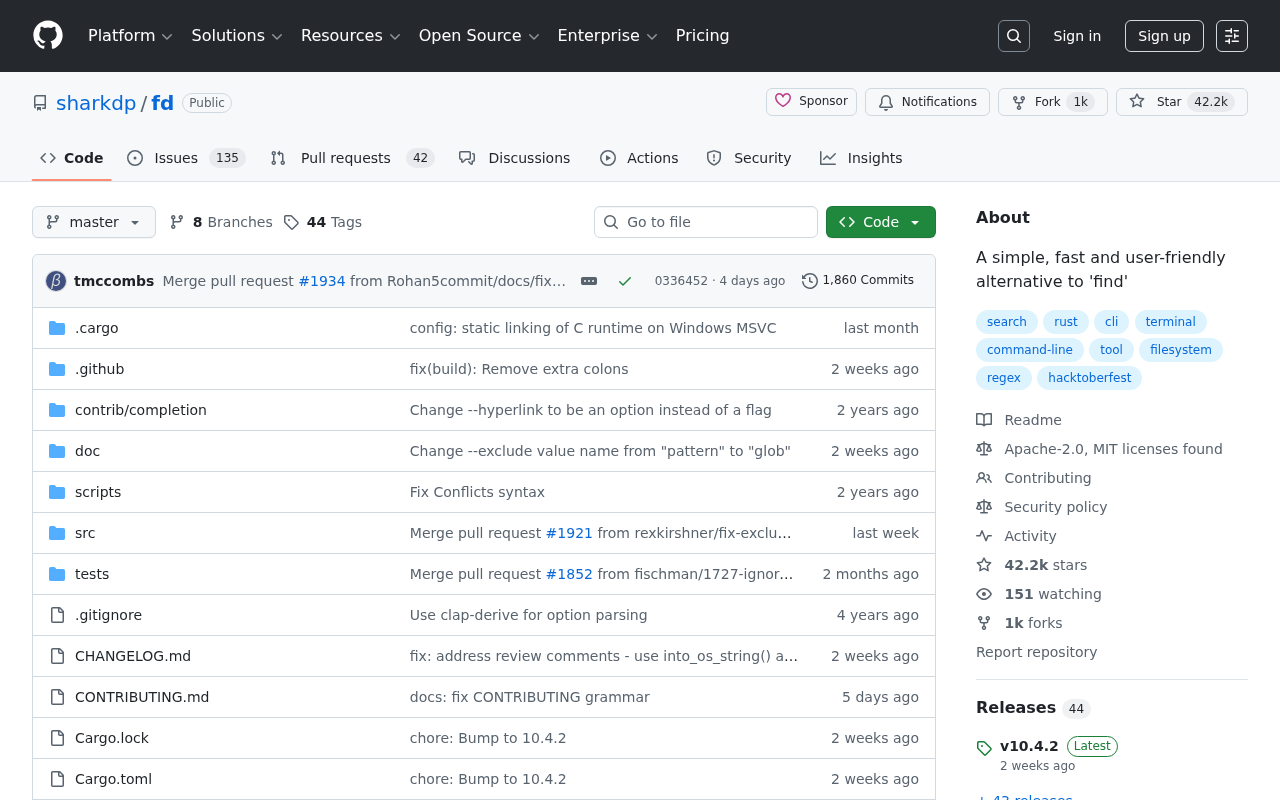Open the ellipsis on the latest commit message

pyautogui.click(x=588, y=281)
